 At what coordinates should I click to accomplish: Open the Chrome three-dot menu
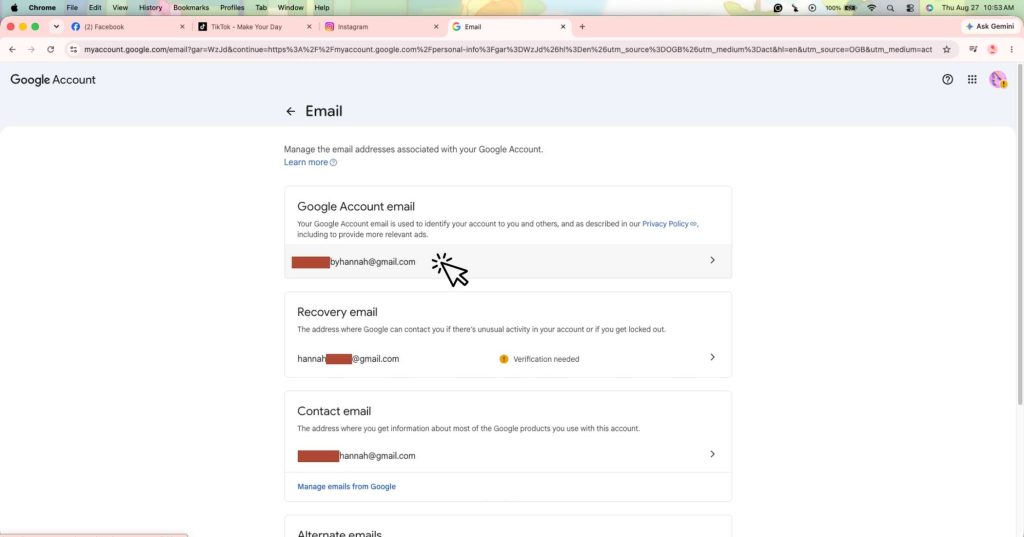tap(1012, 49)
